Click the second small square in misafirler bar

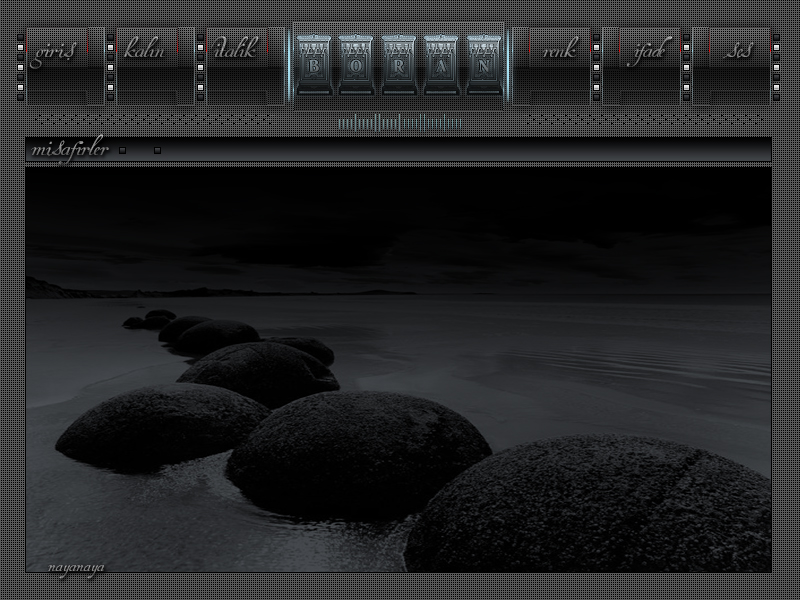[157, 150]
